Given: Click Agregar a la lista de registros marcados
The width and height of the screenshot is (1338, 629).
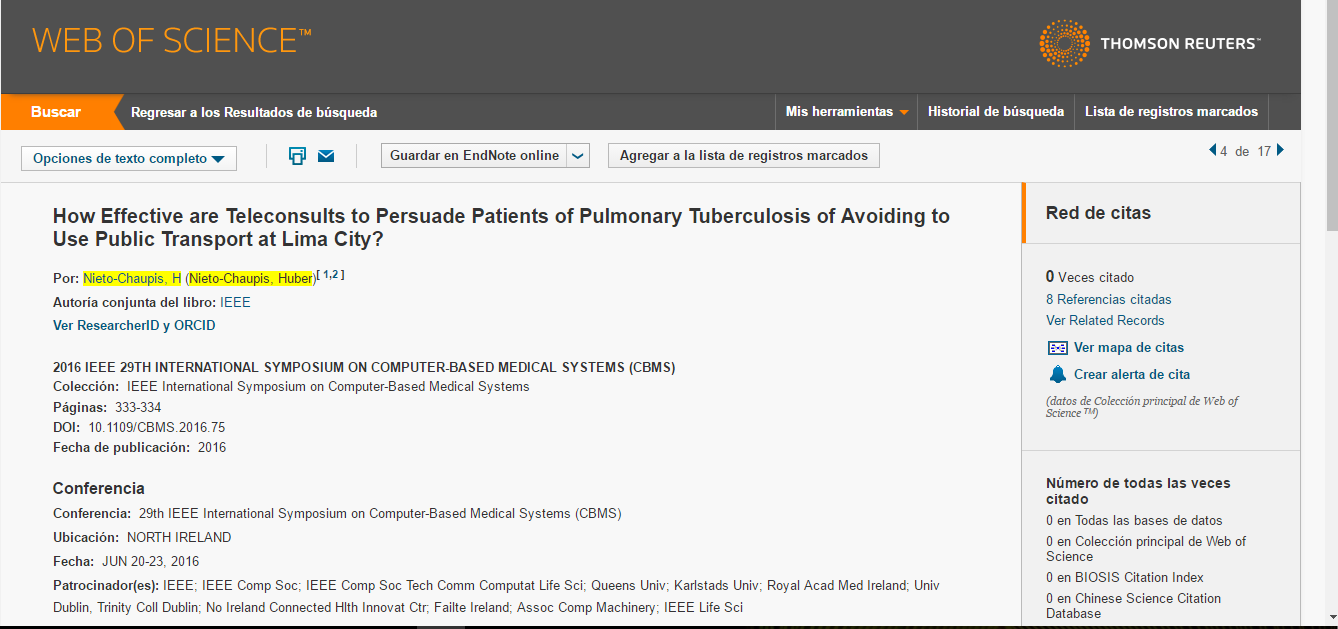Looking at the screenshot, I should pos(744,156).
